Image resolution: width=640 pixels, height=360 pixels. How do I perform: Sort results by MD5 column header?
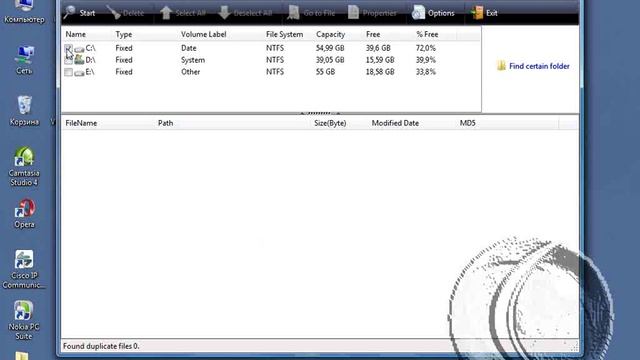pyautogui.click(x=467, y=123)
